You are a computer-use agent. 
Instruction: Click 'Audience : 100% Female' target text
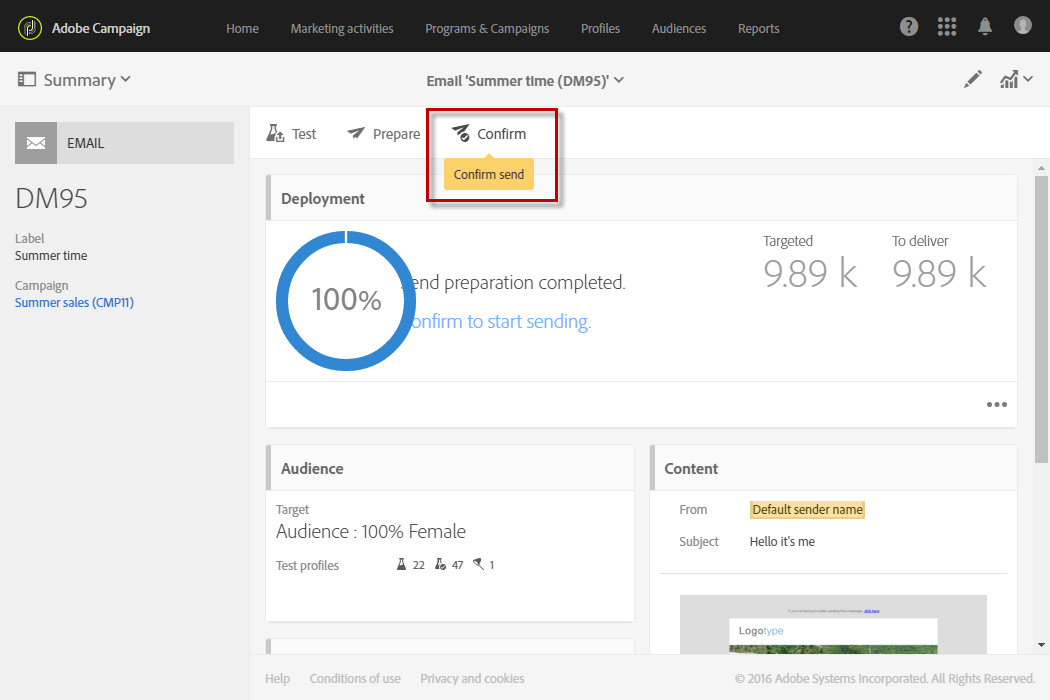tap(370, 531)
